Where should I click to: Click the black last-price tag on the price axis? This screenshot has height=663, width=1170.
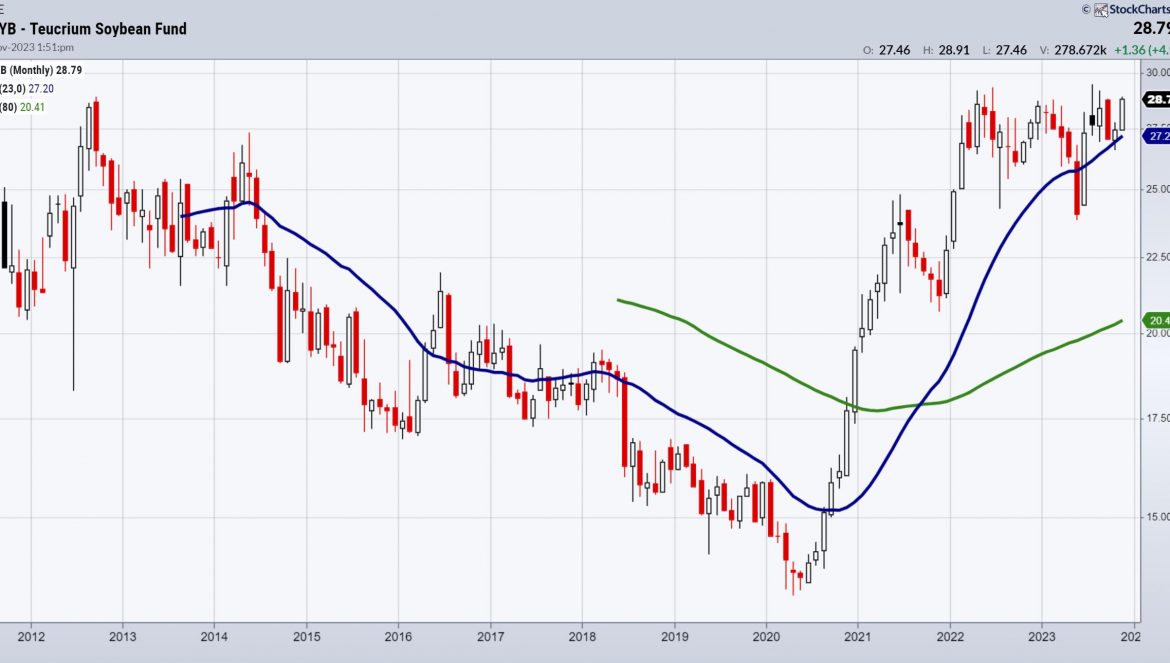(x=1157, y=99)
